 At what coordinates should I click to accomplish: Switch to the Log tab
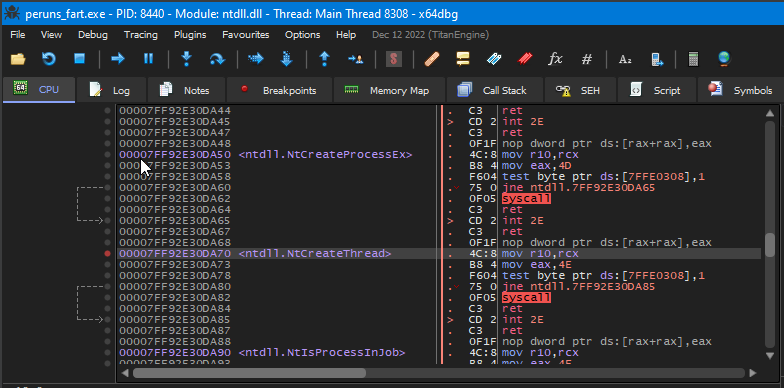tap(111, 90)
